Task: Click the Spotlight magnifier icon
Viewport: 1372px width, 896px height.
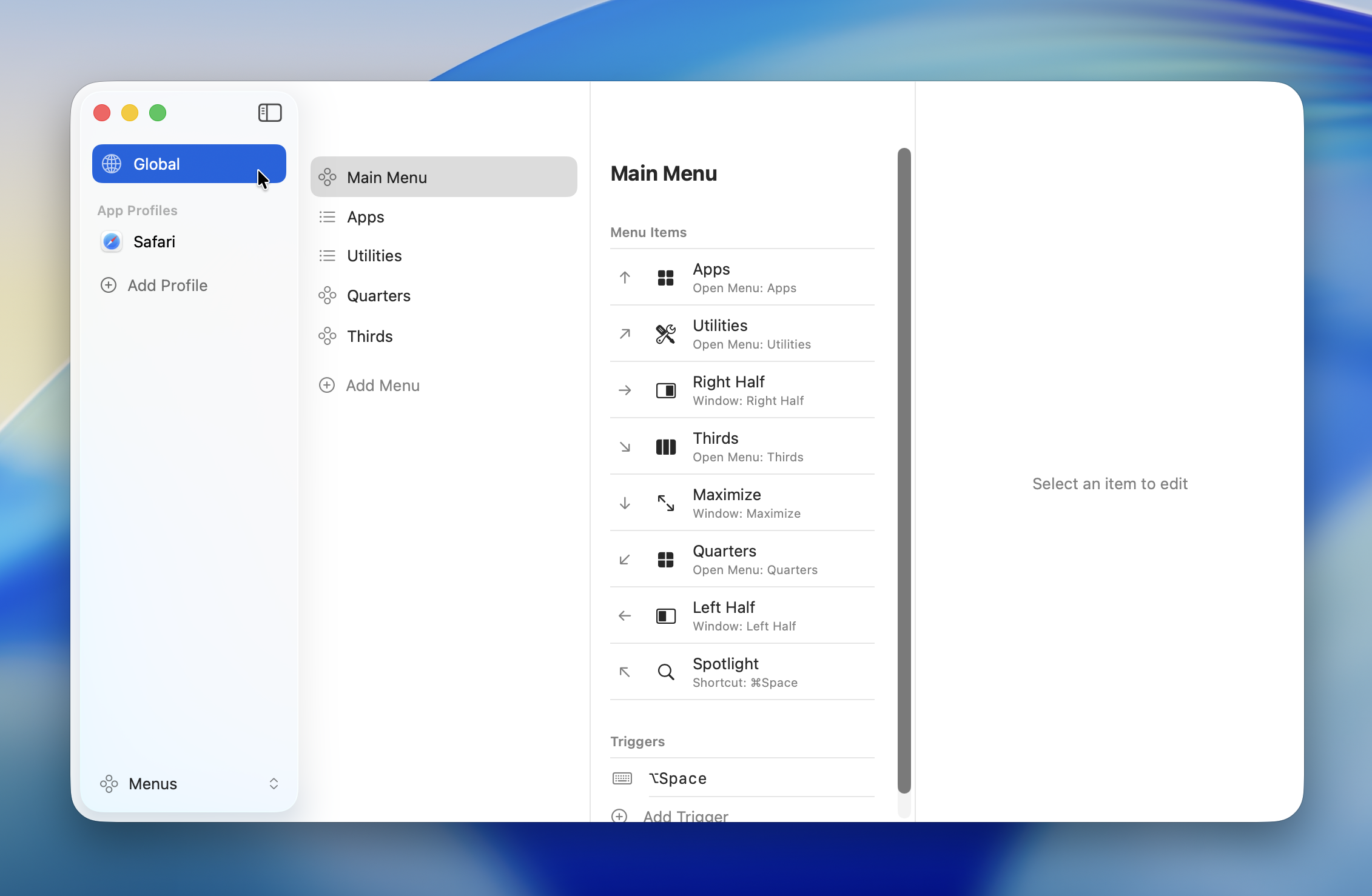Action: [x=665, y=672]
